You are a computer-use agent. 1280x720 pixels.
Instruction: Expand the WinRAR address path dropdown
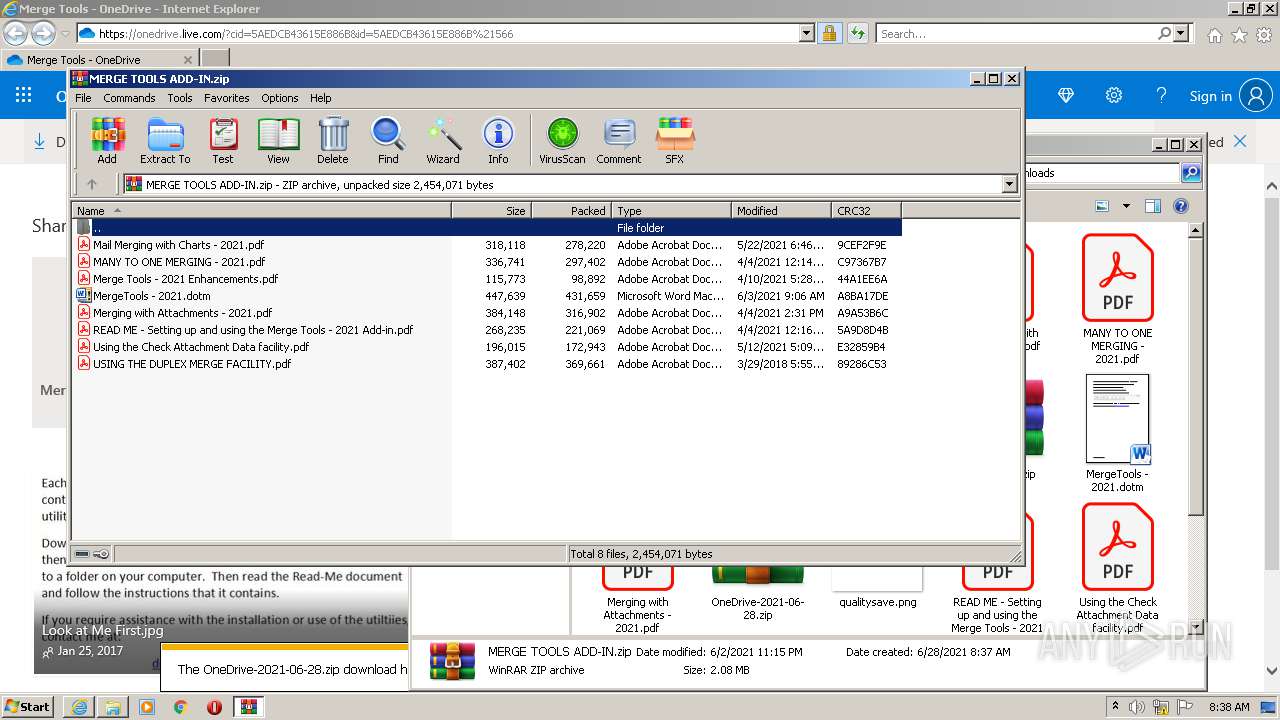[1009, 184]
